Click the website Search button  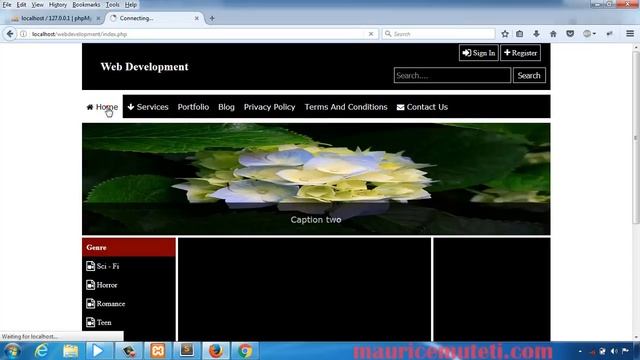pos(529,76)
